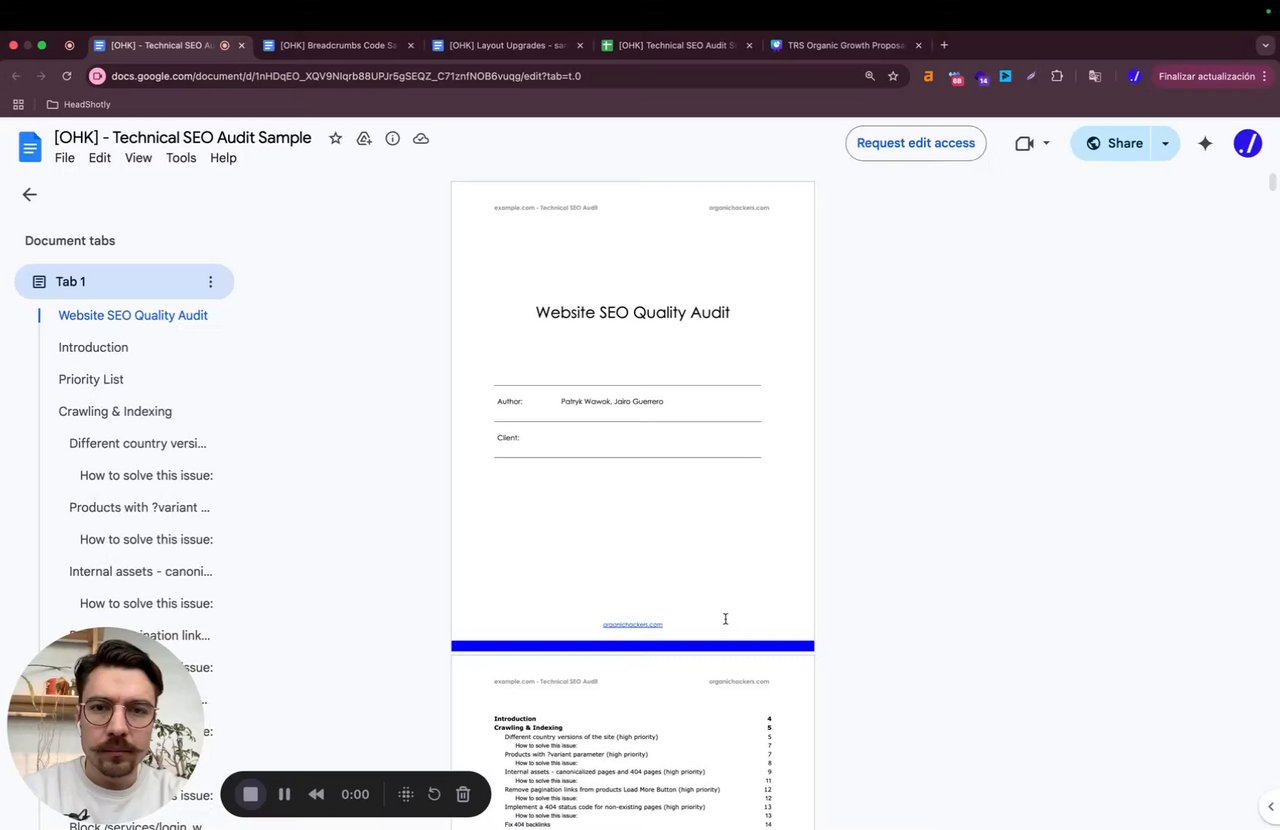Check the cloud document status icon

pos(421,138)
